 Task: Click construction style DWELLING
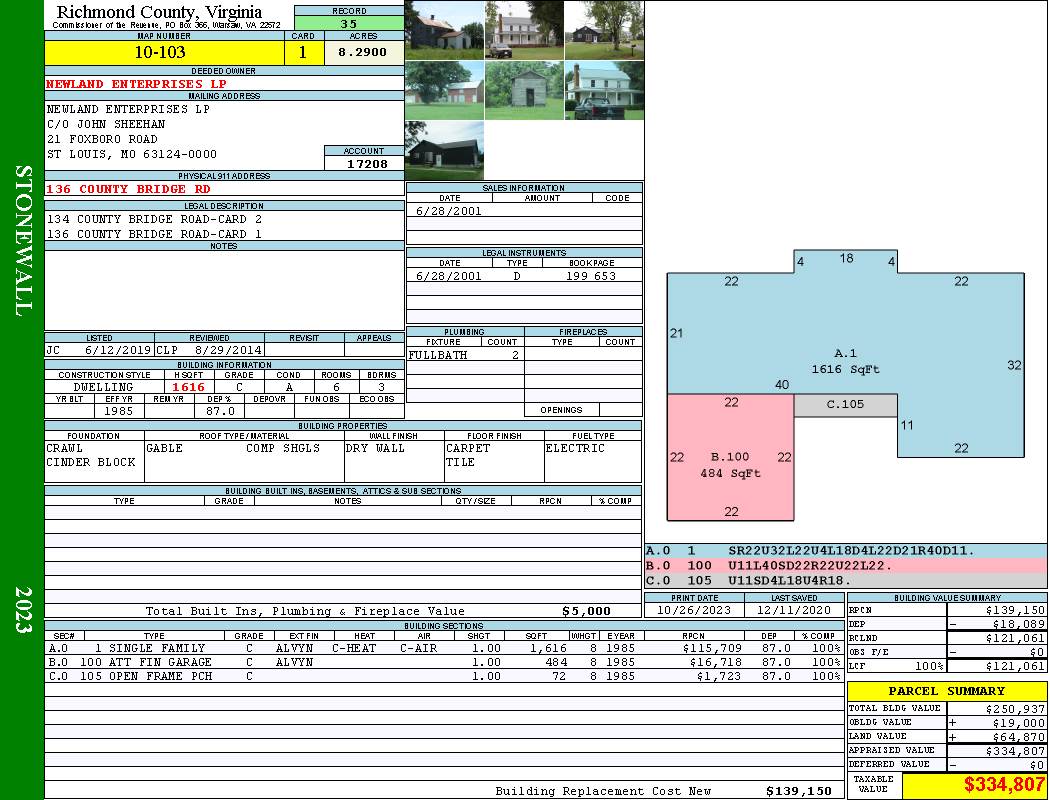tap(104, 387)
